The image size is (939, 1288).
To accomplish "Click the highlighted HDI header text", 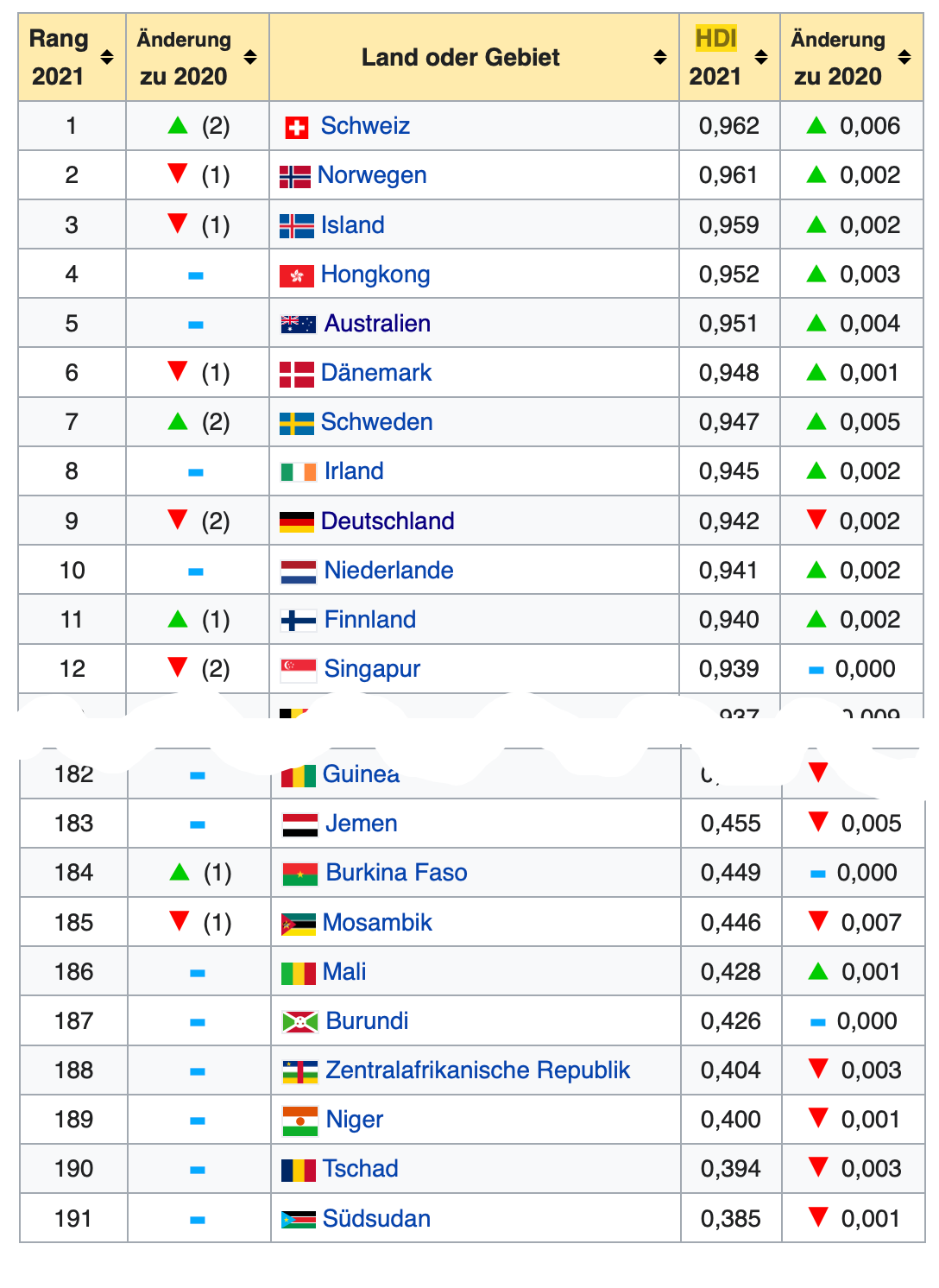I will (715, 39).
